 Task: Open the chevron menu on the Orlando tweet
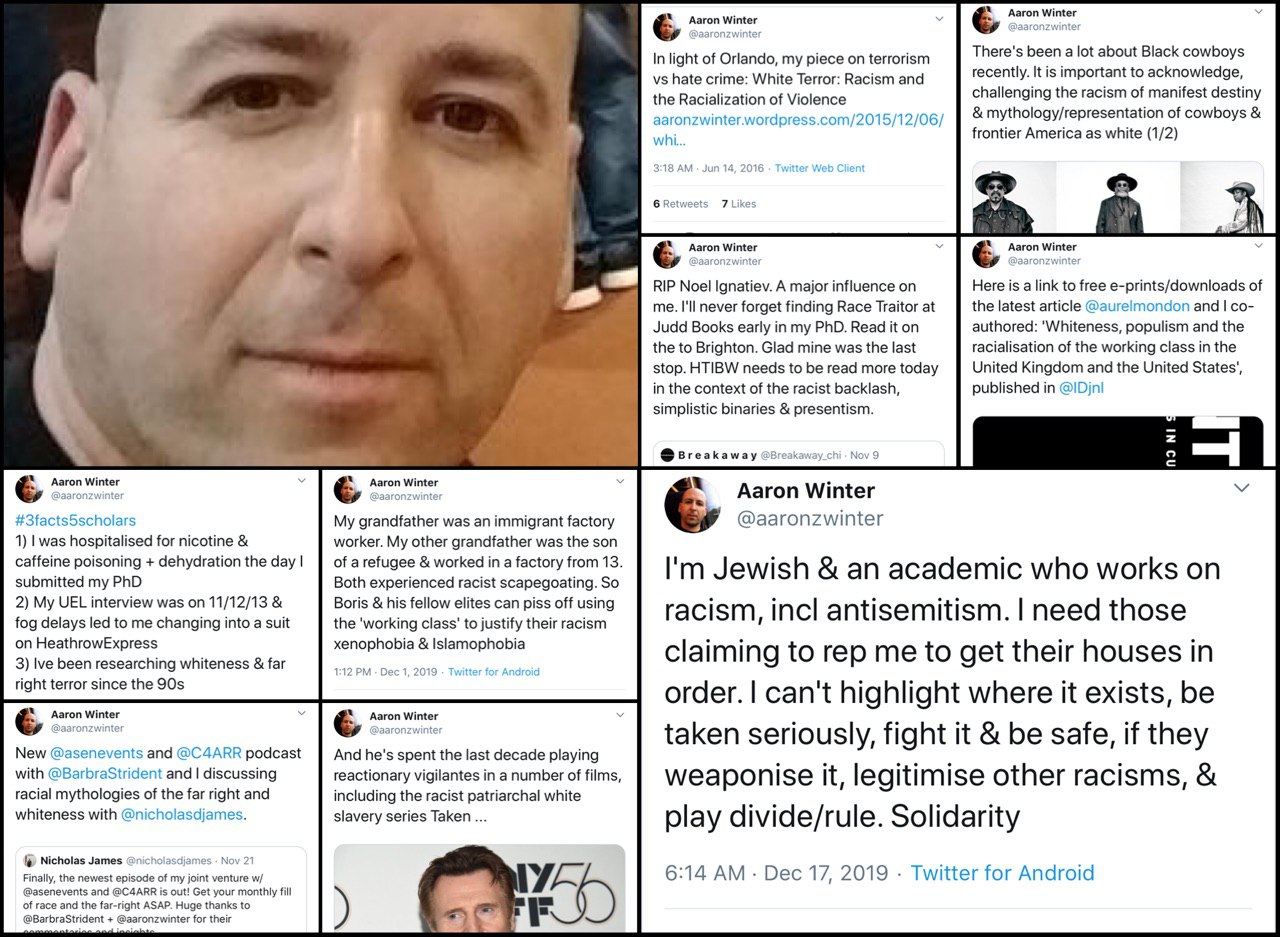(938, 19)
